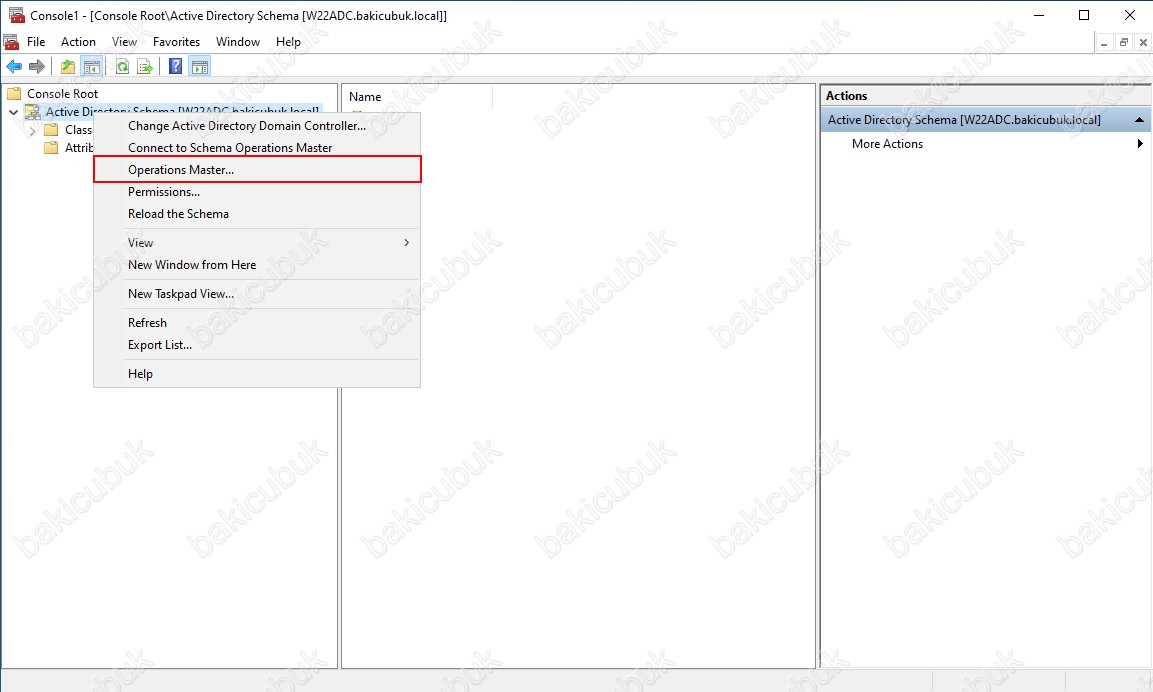This screenshot has height=692, width=1153.
Task: Click the blue Help question mark icon
Action: pyautogui.click(x=176, y=66)
